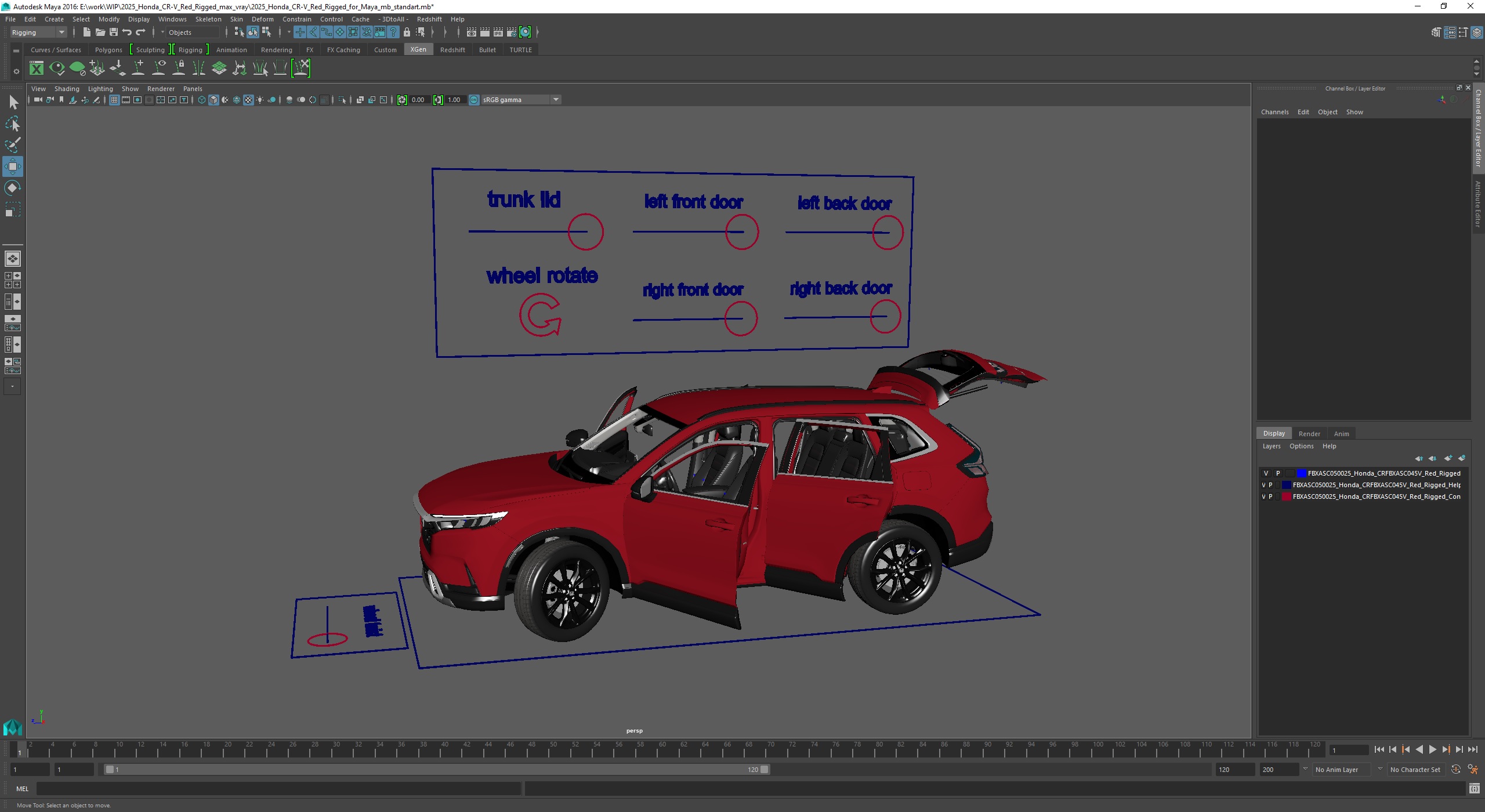1485x812 pixels.
Task: Click the IPR render icon
Action: tap(498, 32)
